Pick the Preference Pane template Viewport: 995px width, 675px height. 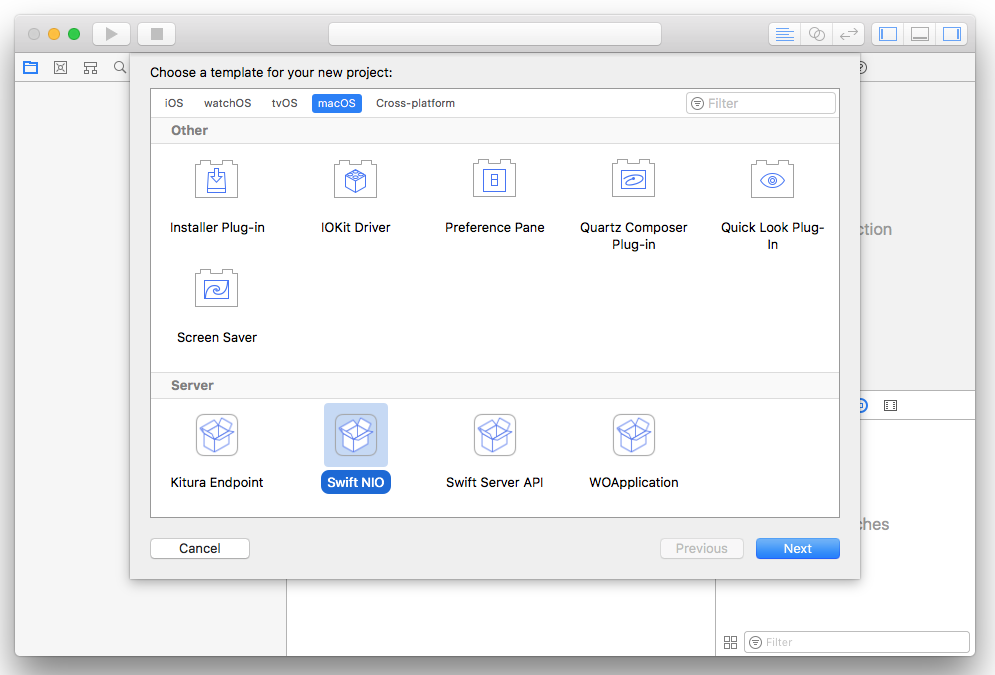point(494,197)
